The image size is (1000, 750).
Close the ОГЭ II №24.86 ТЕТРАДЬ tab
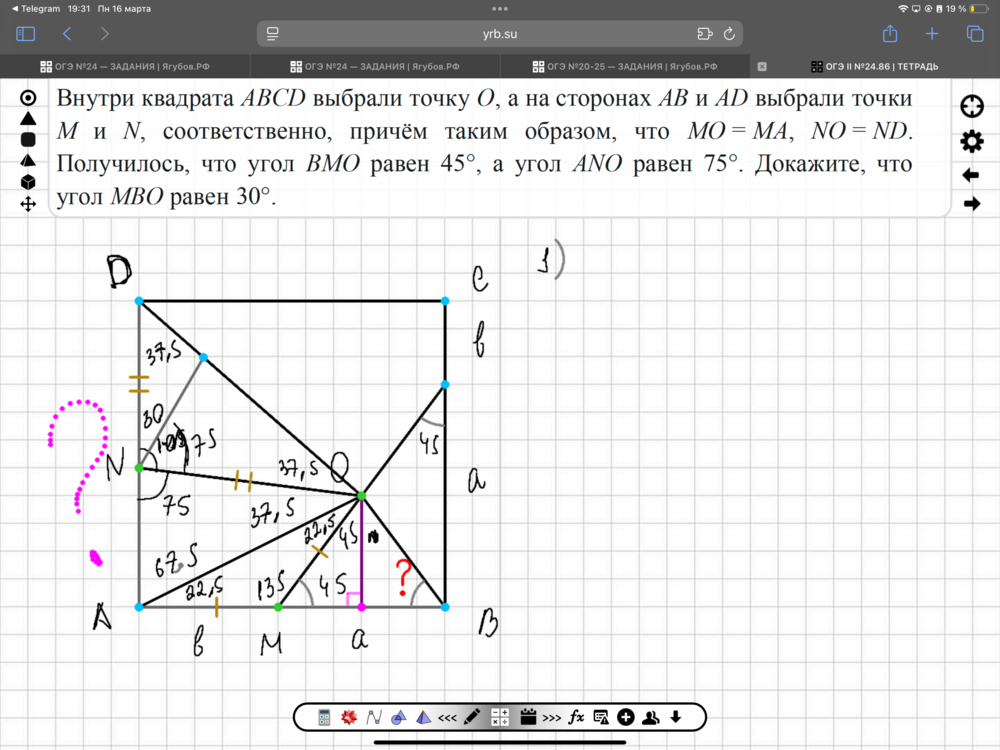pos(762,67)
